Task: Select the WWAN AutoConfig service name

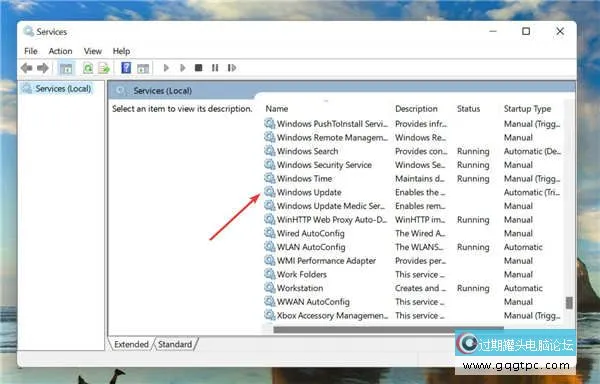Action: click(x=313, y=302)
